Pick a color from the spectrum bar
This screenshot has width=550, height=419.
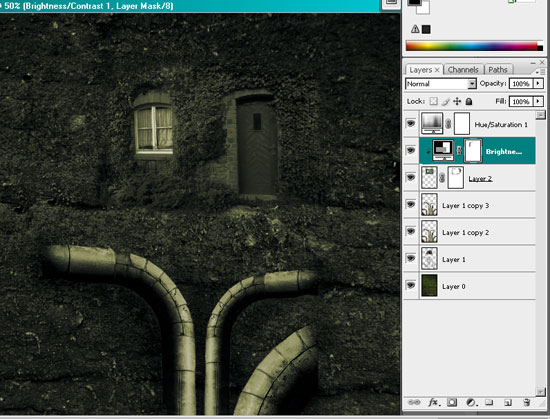click(472, 46)
